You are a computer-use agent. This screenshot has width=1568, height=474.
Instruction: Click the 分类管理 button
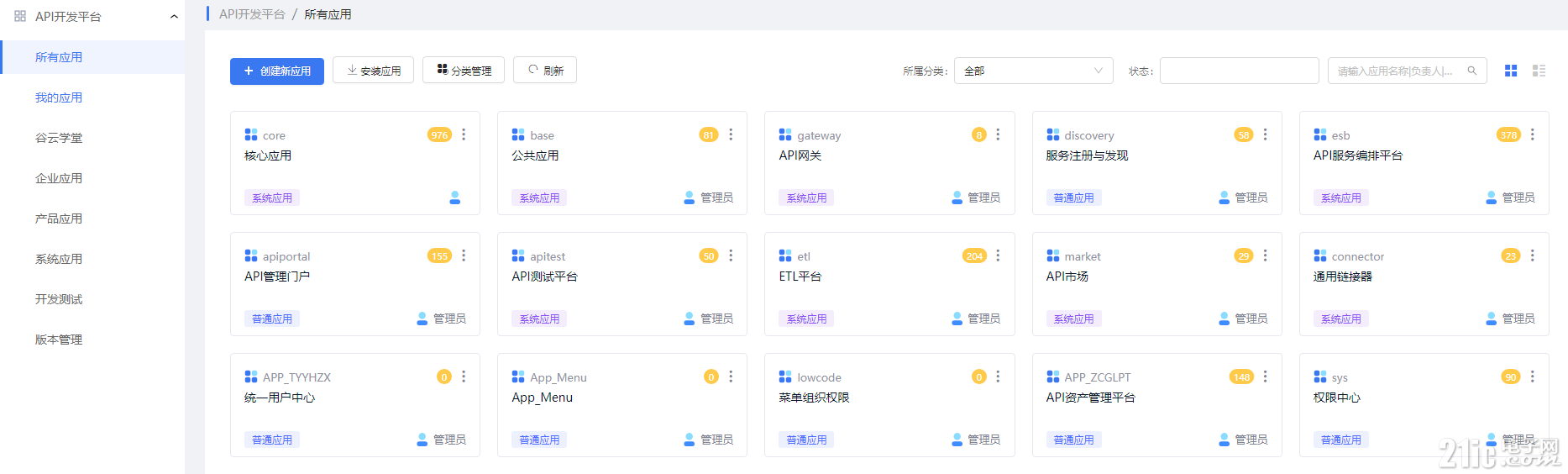pyautogui.click(x=464, y=71)
